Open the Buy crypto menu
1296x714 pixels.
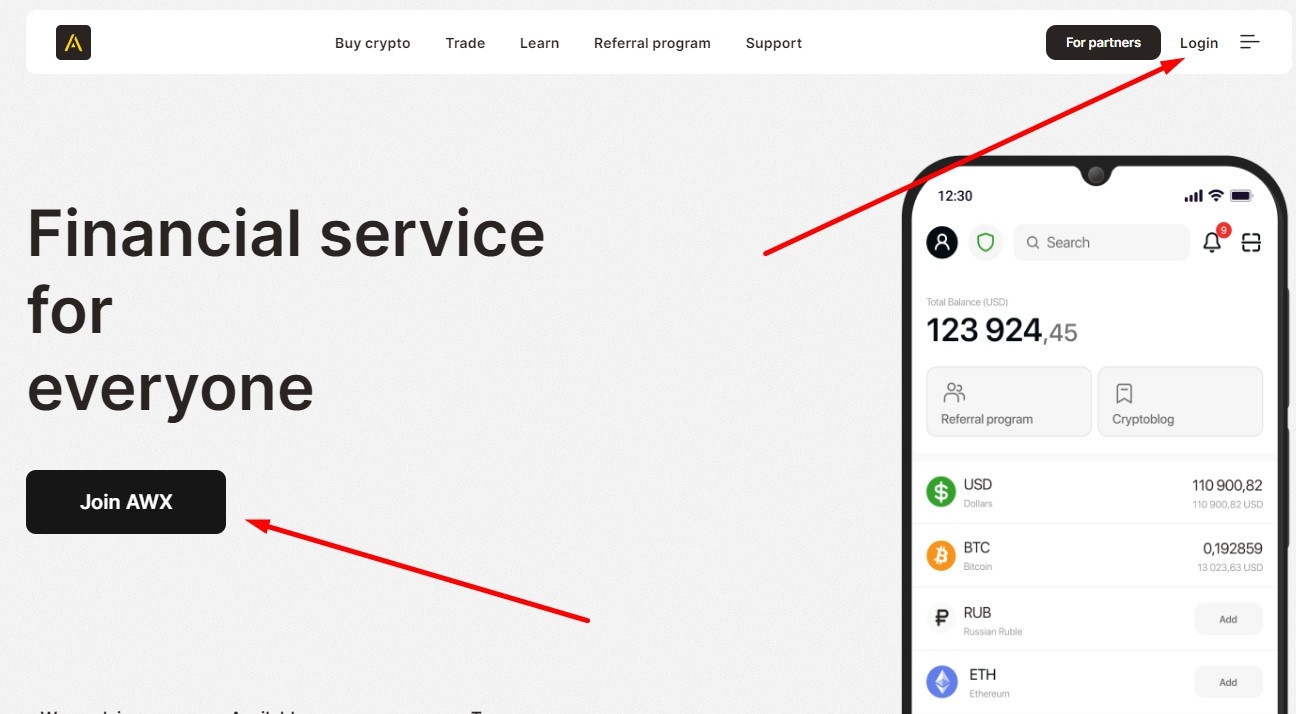[372, 43]
